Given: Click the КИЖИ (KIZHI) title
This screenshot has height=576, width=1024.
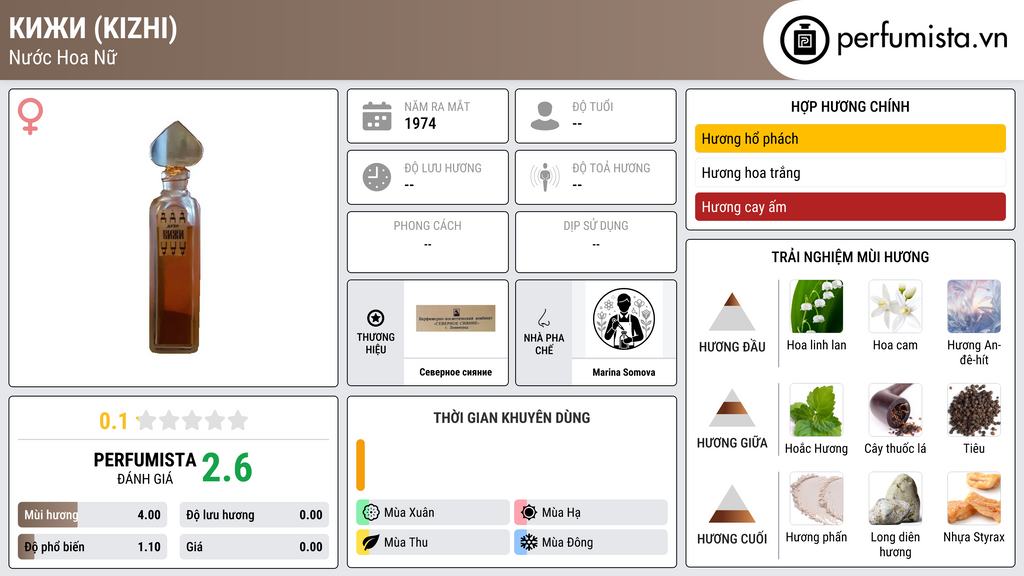Looking at the screenshot, I should coord(93,29).
